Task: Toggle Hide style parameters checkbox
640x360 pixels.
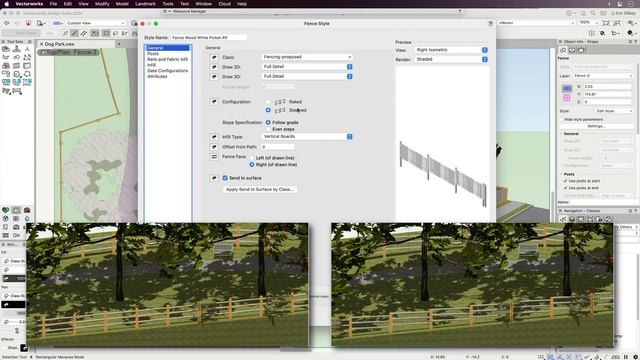Action: (x=561, y=120)
